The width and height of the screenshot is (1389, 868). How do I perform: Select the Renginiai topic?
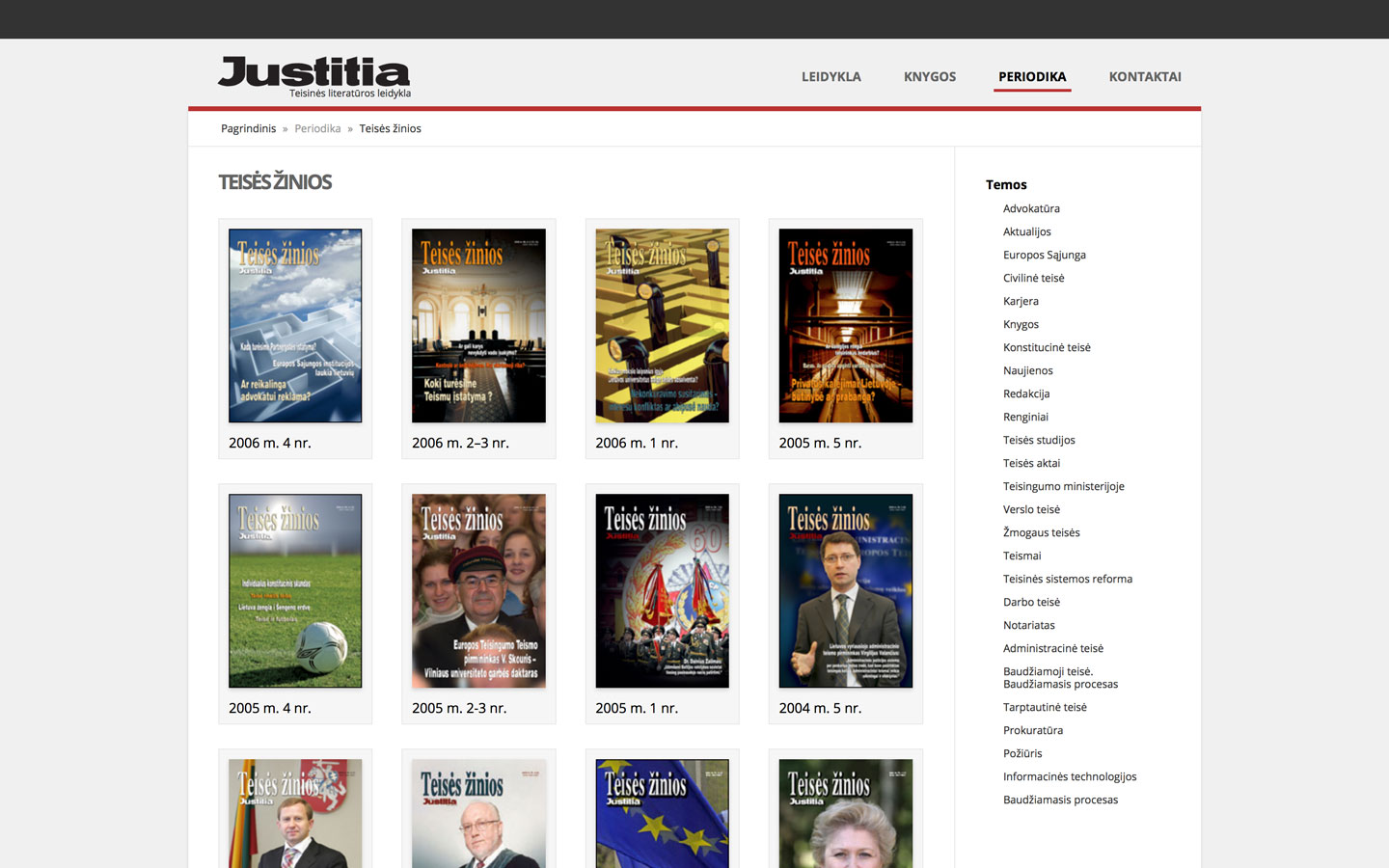(1025, 417)
